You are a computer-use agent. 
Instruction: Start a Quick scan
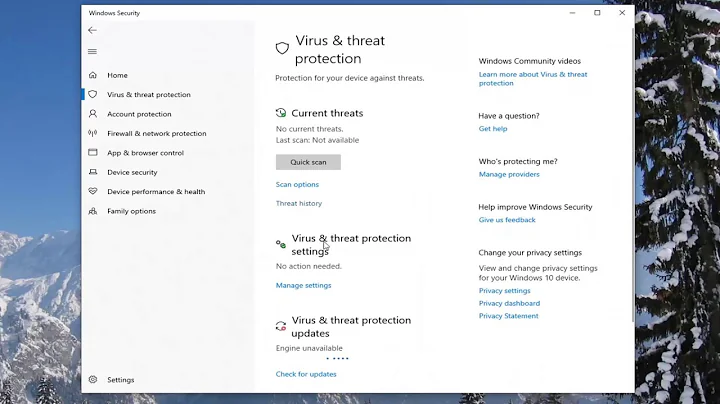(308, 162)
